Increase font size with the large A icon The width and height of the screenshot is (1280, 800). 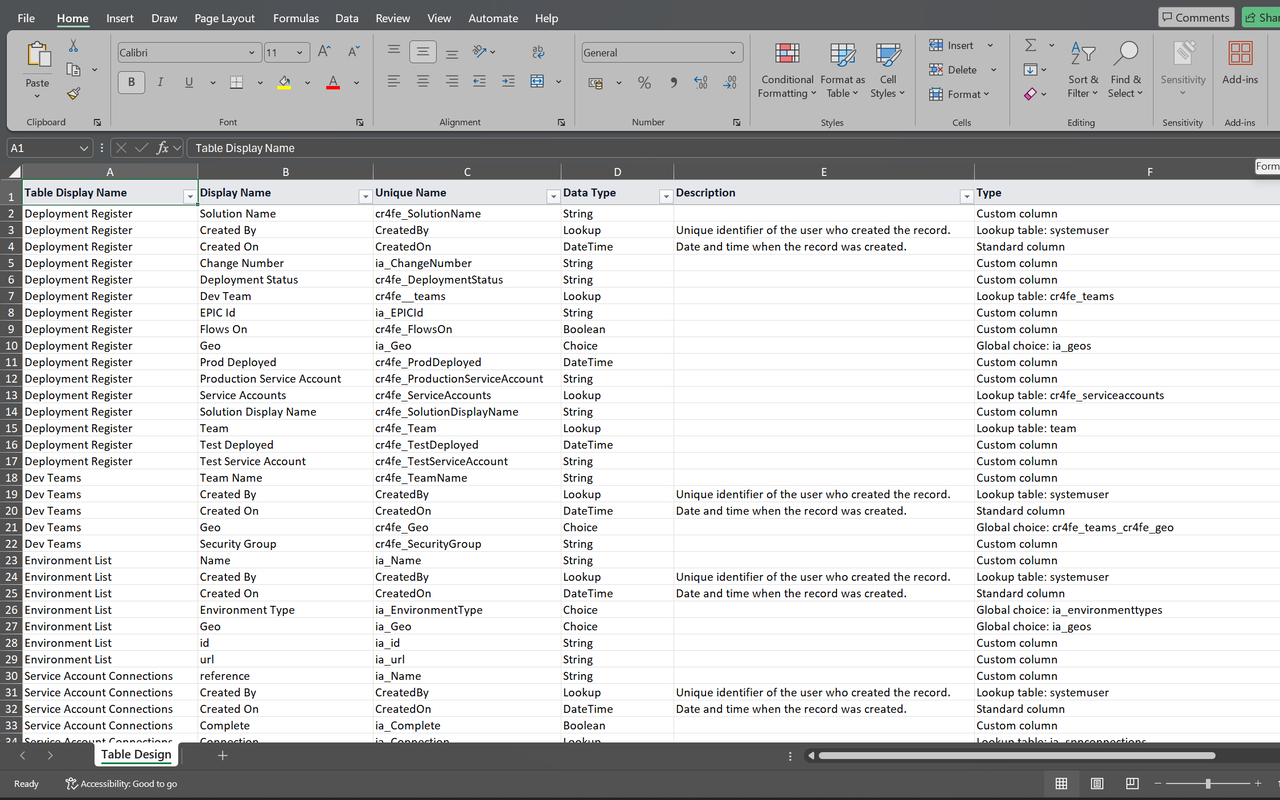pos(324,52)
